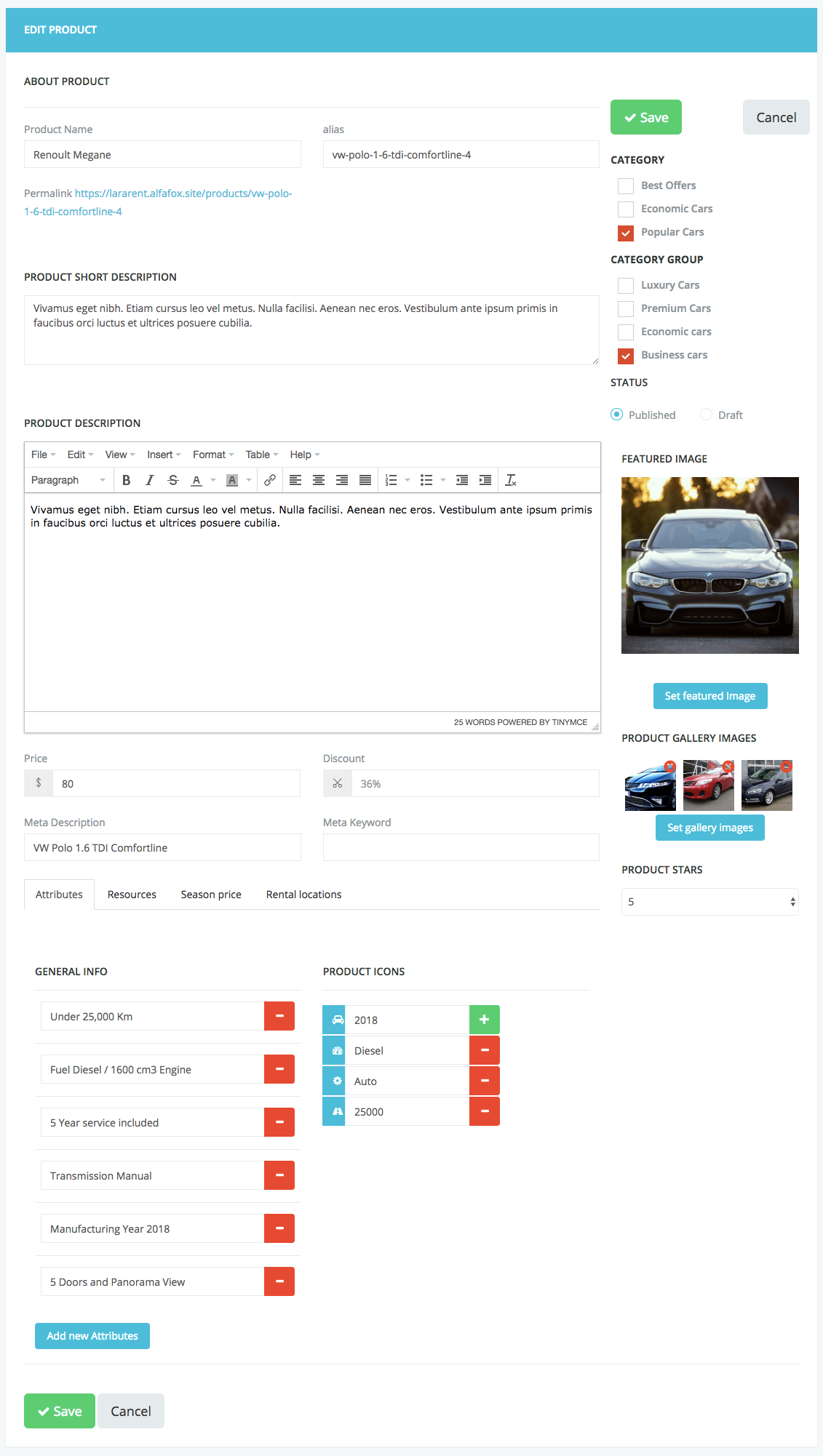Expand numbered list style options arrow
This screenshot has width=823, height=1456.
pos(407,480)
